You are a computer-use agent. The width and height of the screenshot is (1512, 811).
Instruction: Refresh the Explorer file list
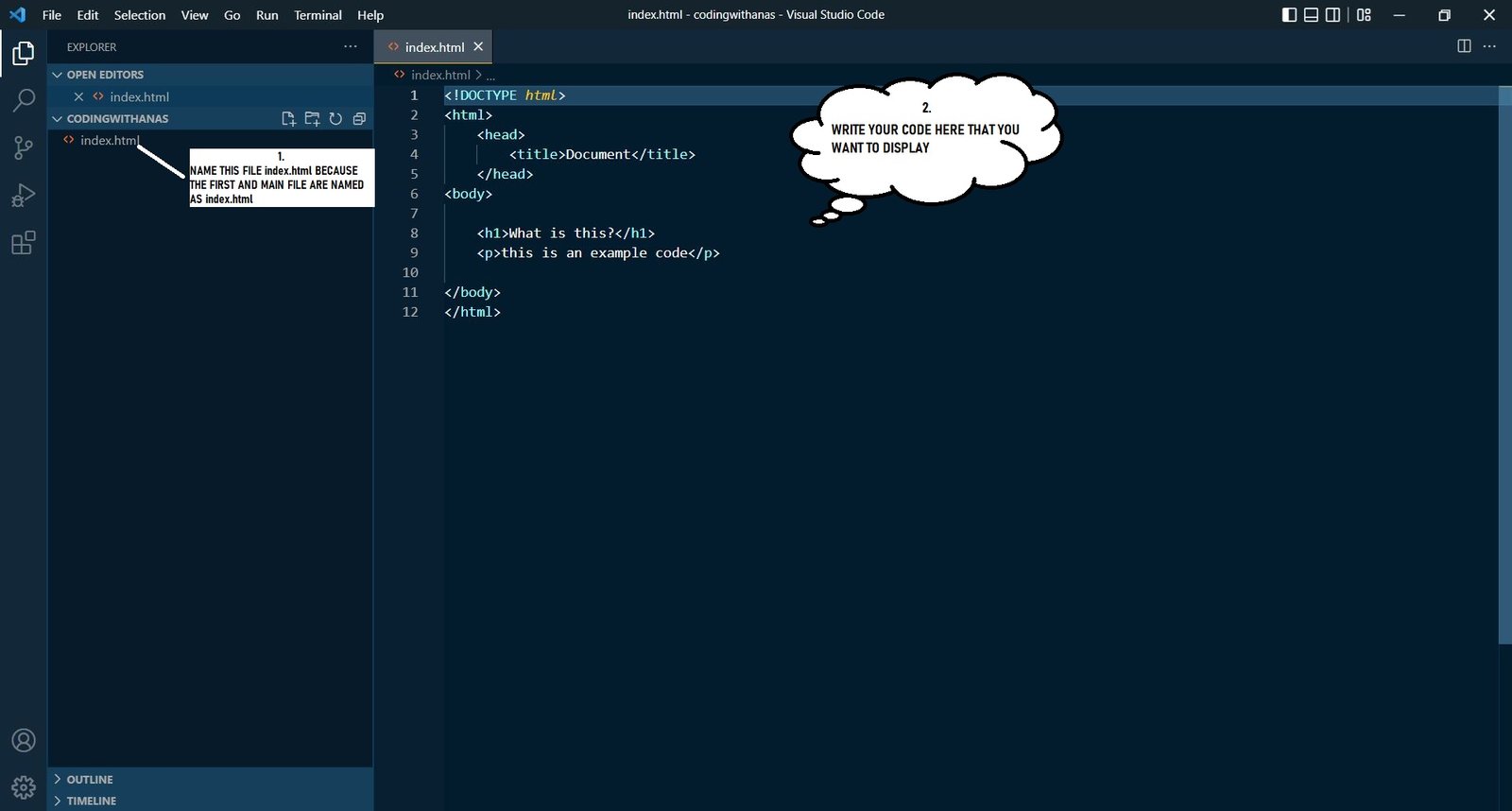tap(335, 118)
